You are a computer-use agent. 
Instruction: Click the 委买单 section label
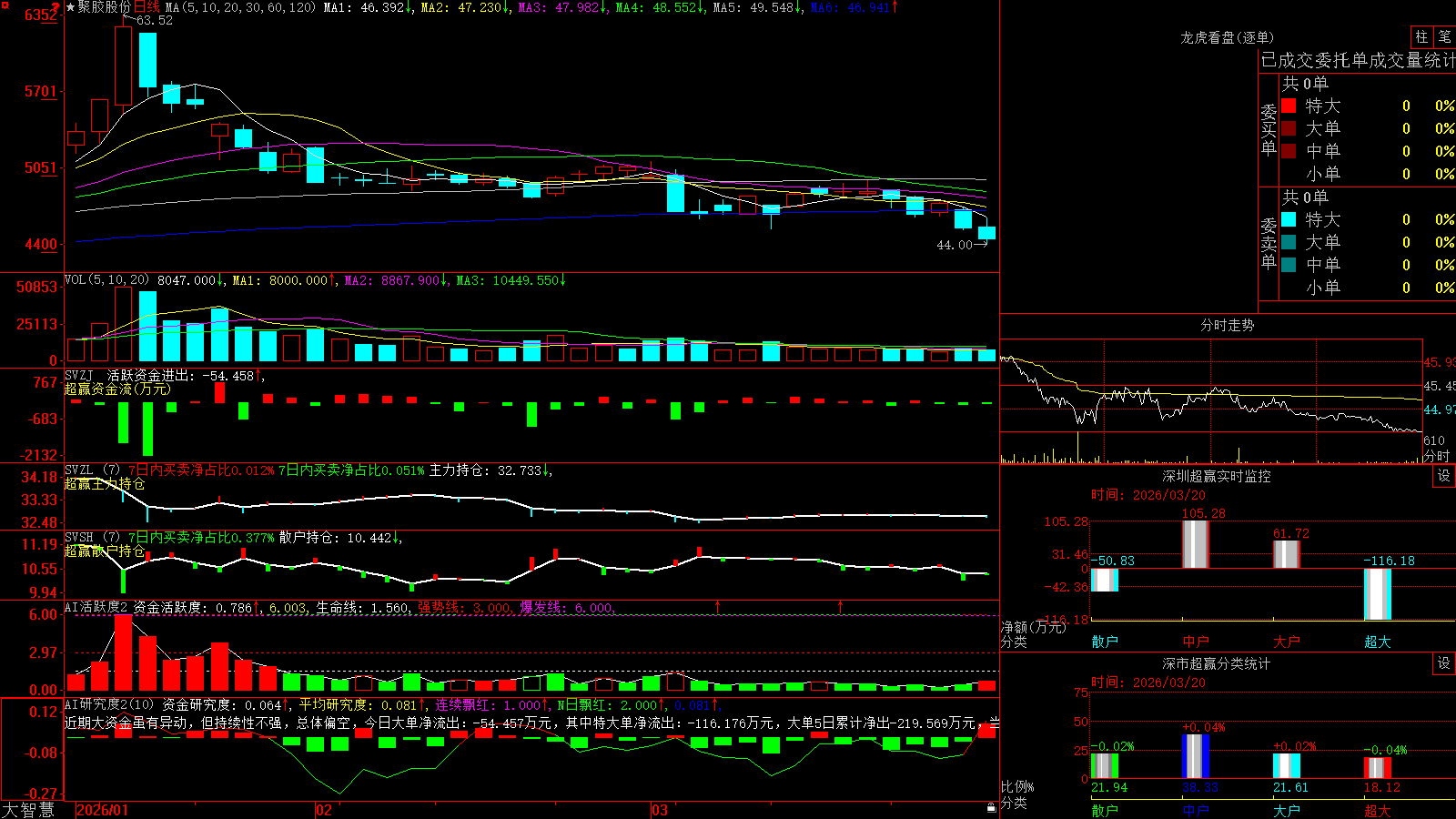[1269, 129]
